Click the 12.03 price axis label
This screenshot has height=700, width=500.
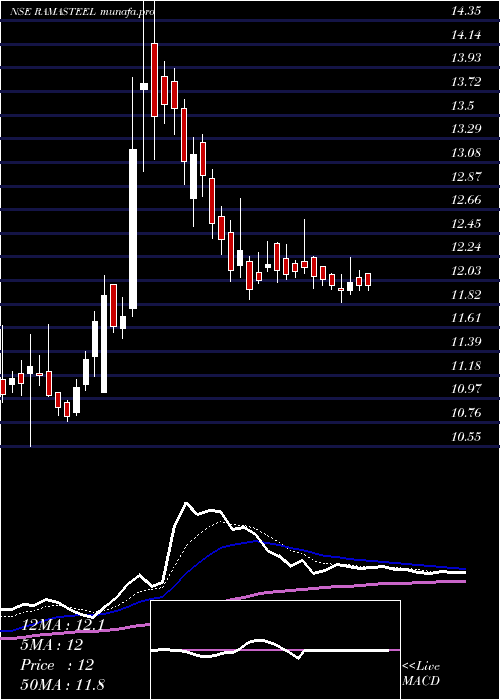coord(466,271)
